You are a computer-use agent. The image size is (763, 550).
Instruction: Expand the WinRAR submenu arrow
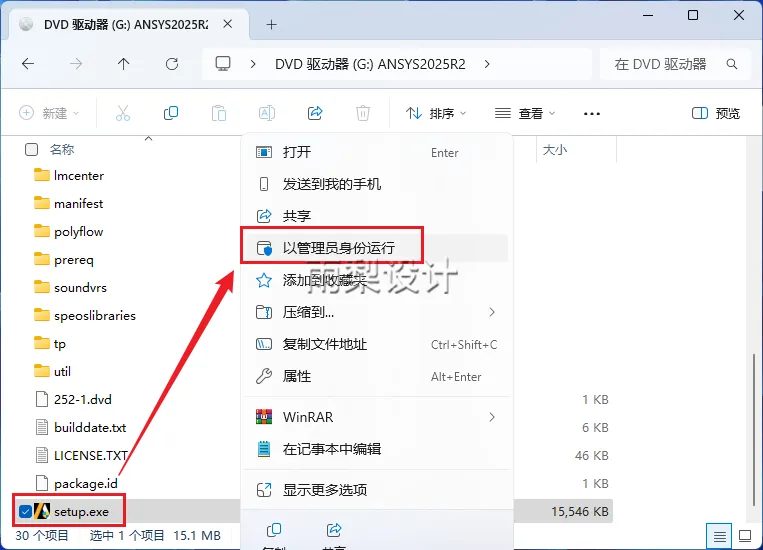(x=492, y=417)
